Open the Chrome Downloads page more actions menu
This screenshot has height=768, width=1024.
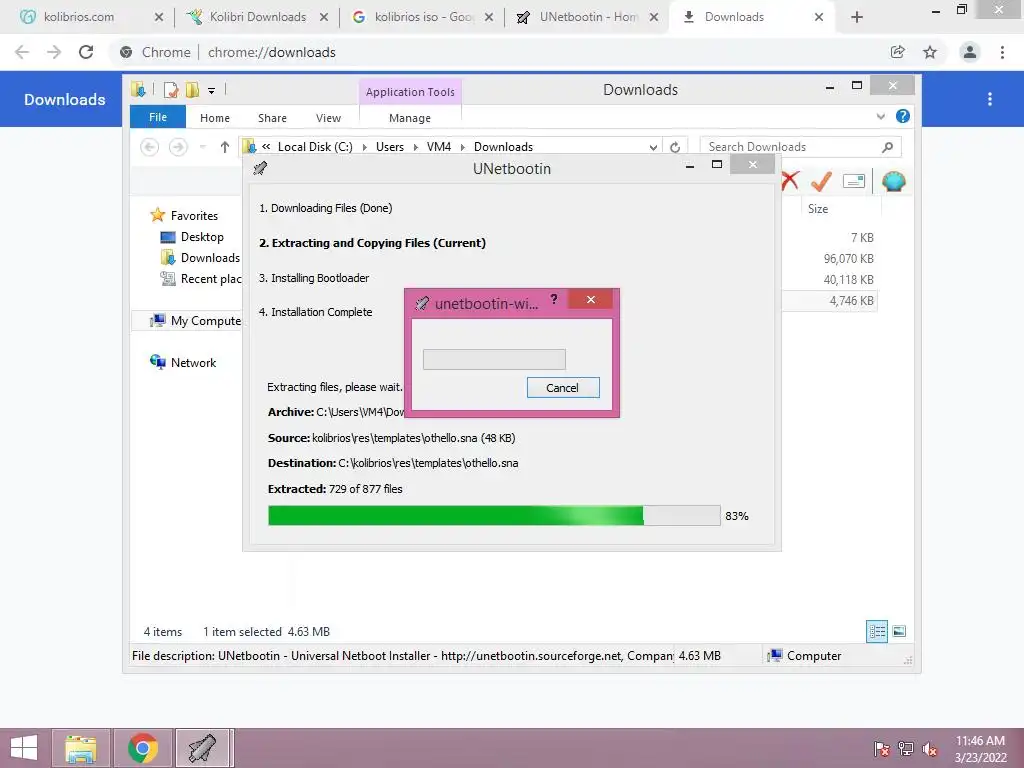pos(990,99)
